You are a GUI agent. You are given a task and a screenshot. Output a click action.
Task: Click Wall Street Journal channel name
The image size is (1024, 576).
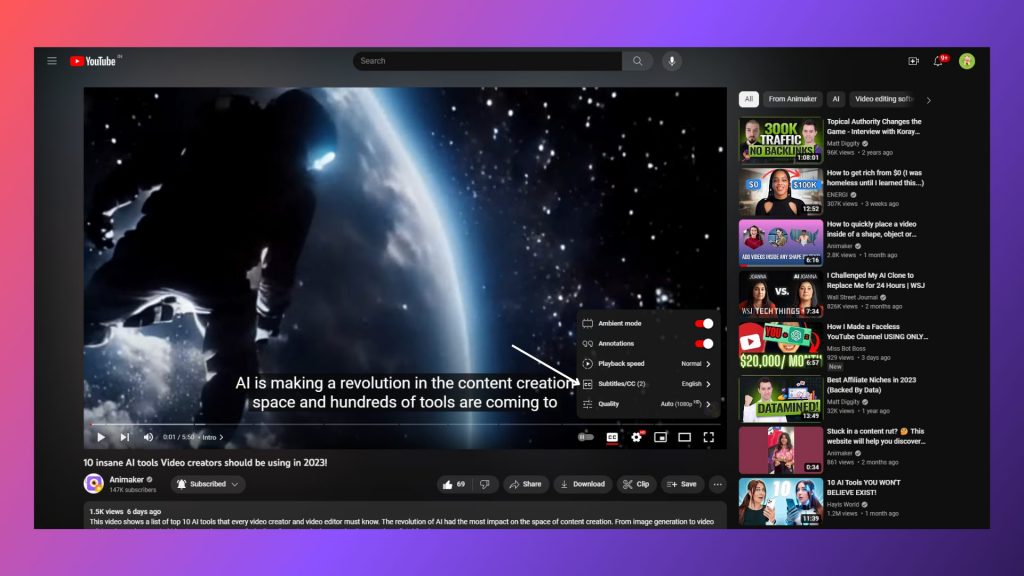pyautogui.click(x=852, y=297)
